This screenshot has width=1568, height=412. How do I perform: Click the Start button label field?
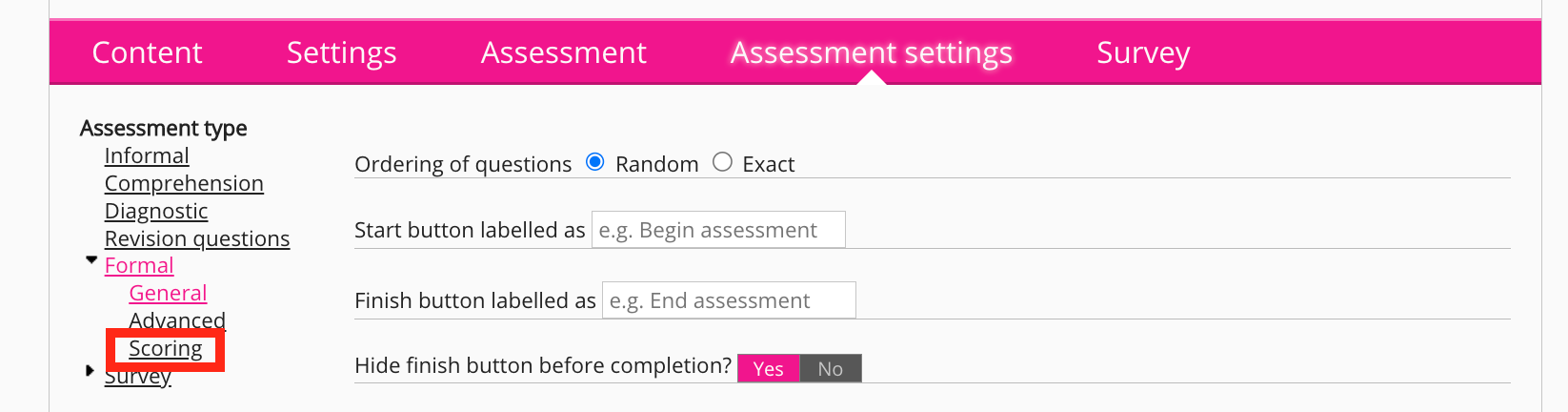(718, 230)
